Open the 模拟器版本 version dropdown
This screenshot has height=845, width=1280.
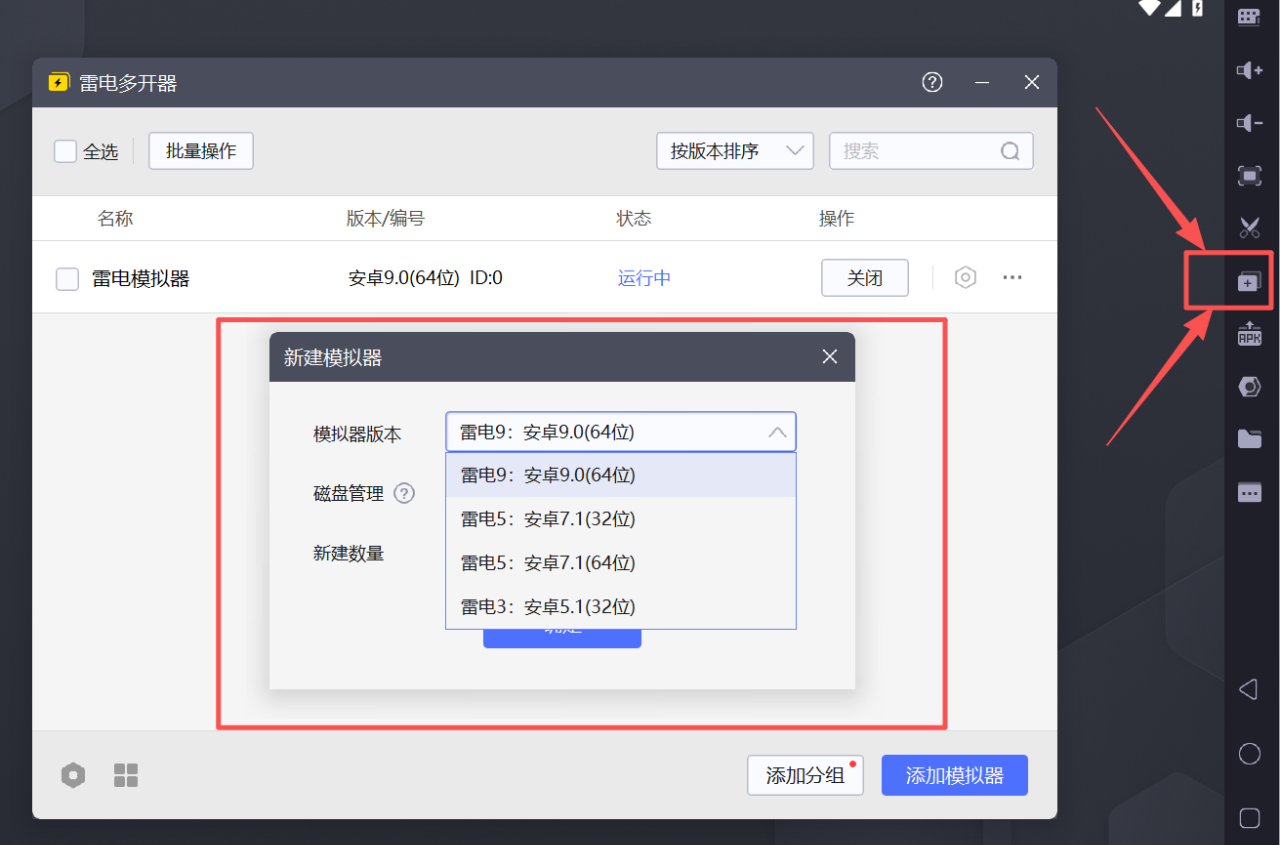click(x=620, y=432)
